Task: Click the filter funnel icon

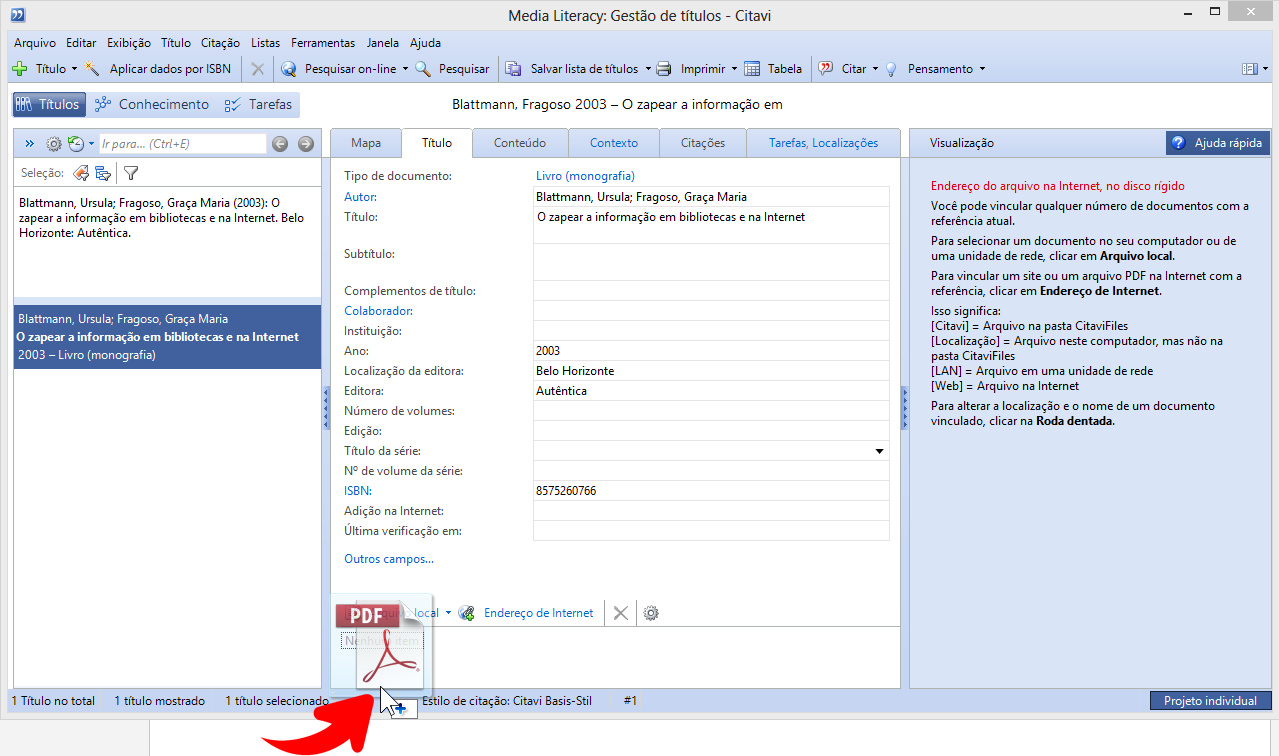Action: point(131,173)
